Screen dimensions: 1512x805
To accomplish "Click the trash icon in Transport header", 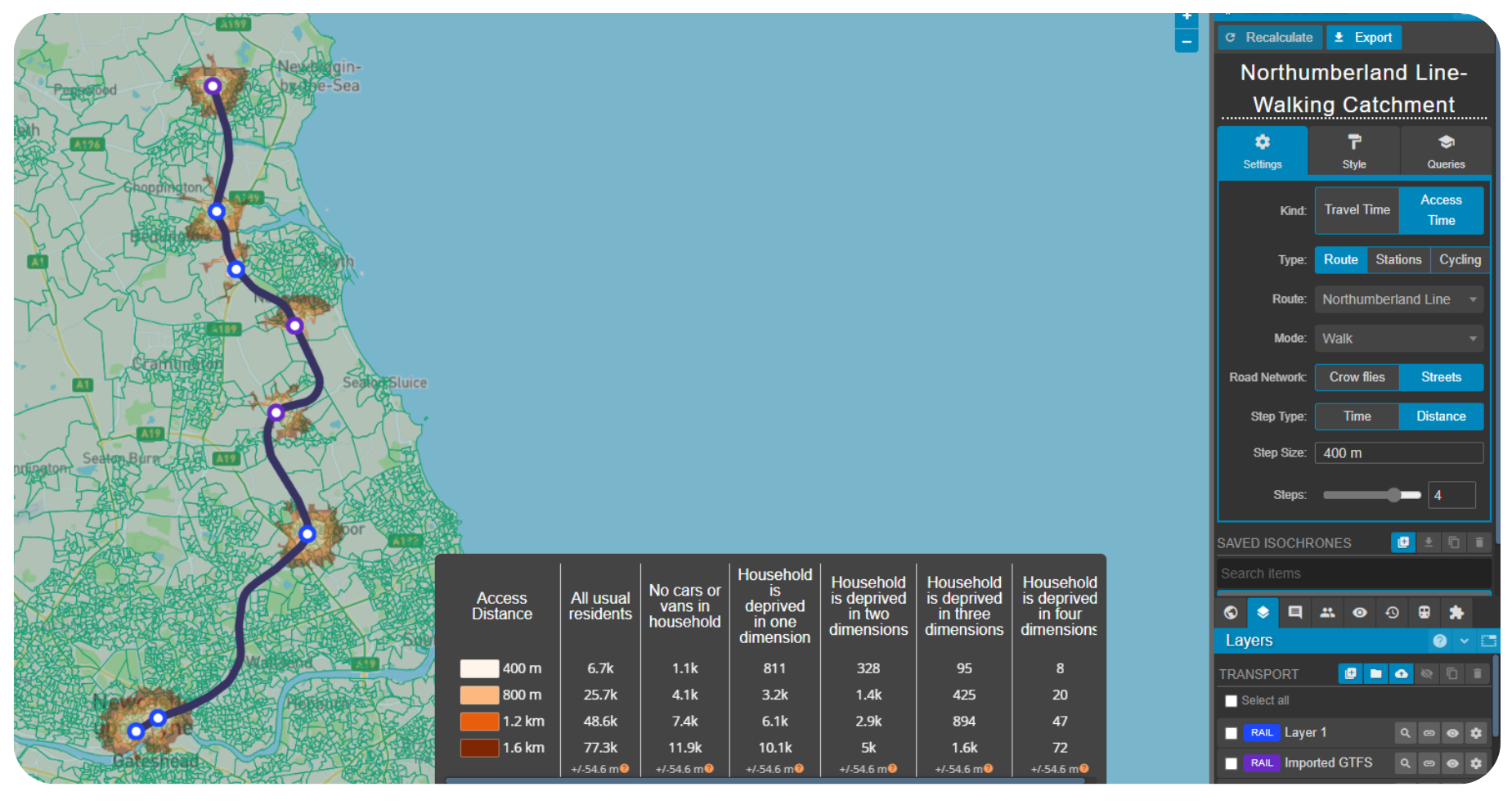I will click(1477, 673).
